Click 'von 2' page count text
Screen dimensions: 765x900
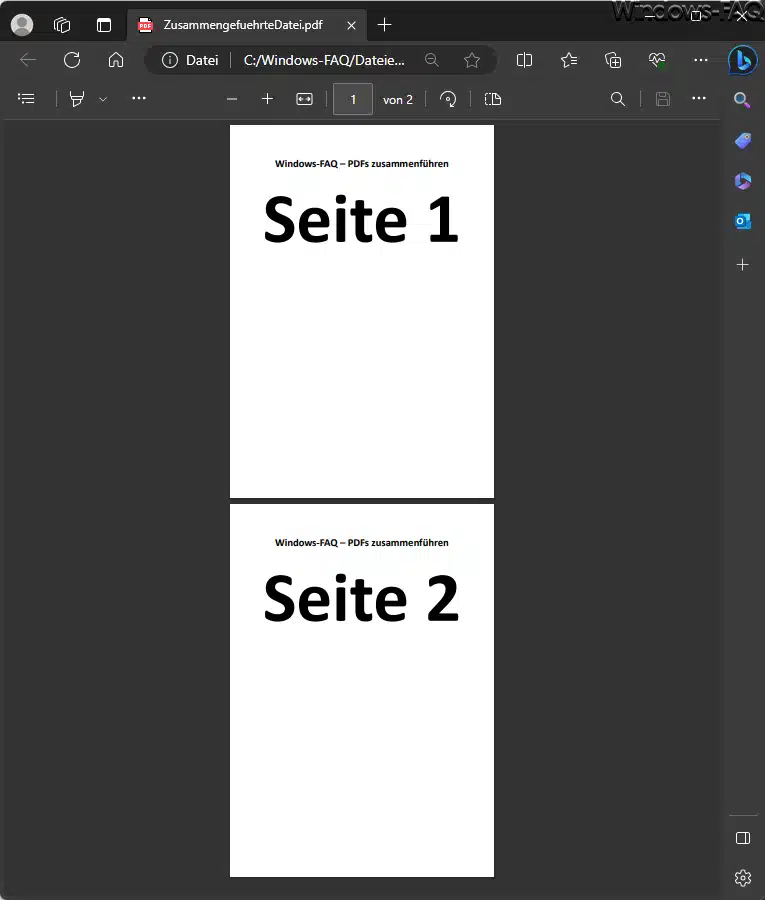pyautogui.click(x=398, y=100)
